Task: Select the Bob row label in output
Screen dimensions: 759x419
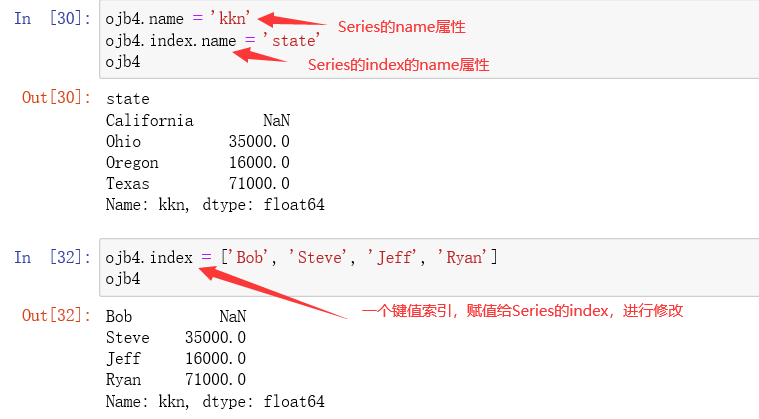Action: click(119, 316)
